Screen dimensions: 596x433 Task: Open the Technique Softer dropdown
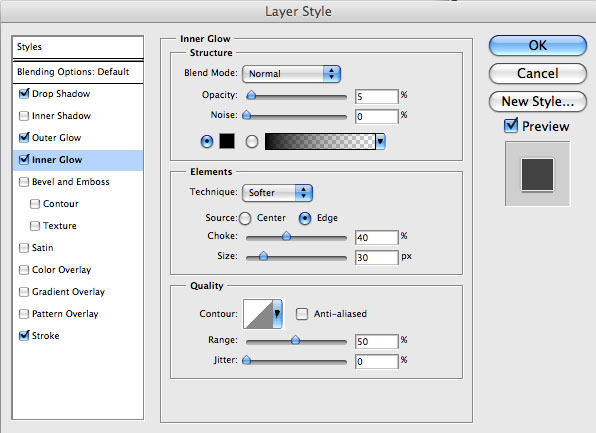click(x=277, y=193)
